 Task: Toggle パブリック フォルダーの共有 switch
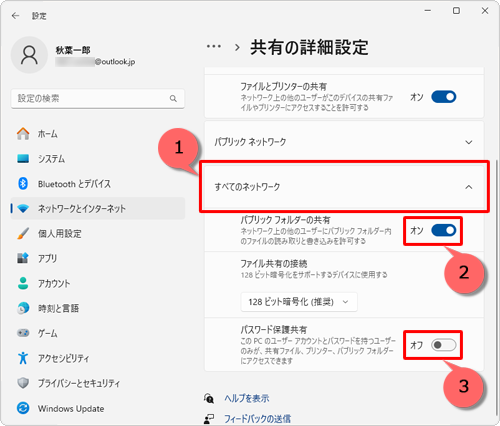pos(444,230)
